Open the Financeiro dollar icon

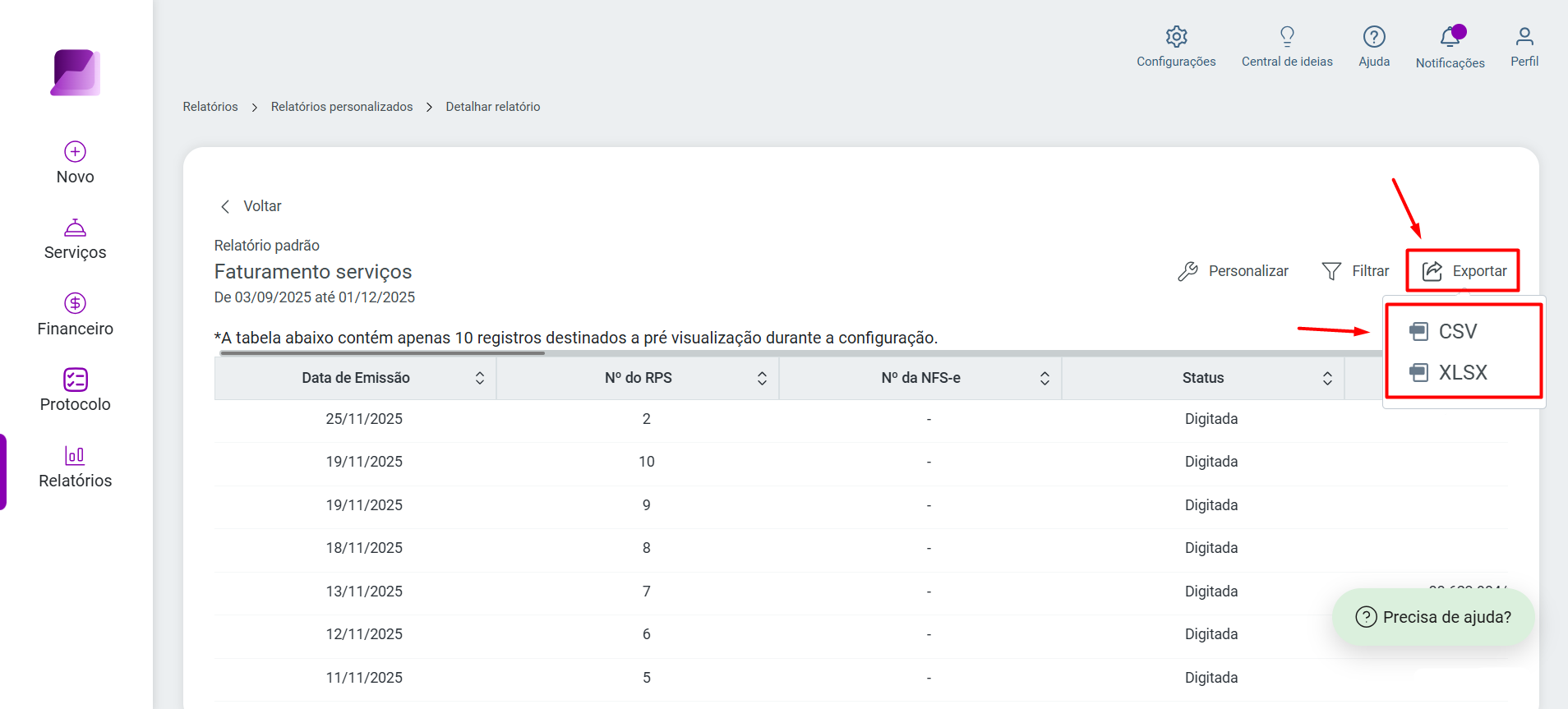(76, 303)
